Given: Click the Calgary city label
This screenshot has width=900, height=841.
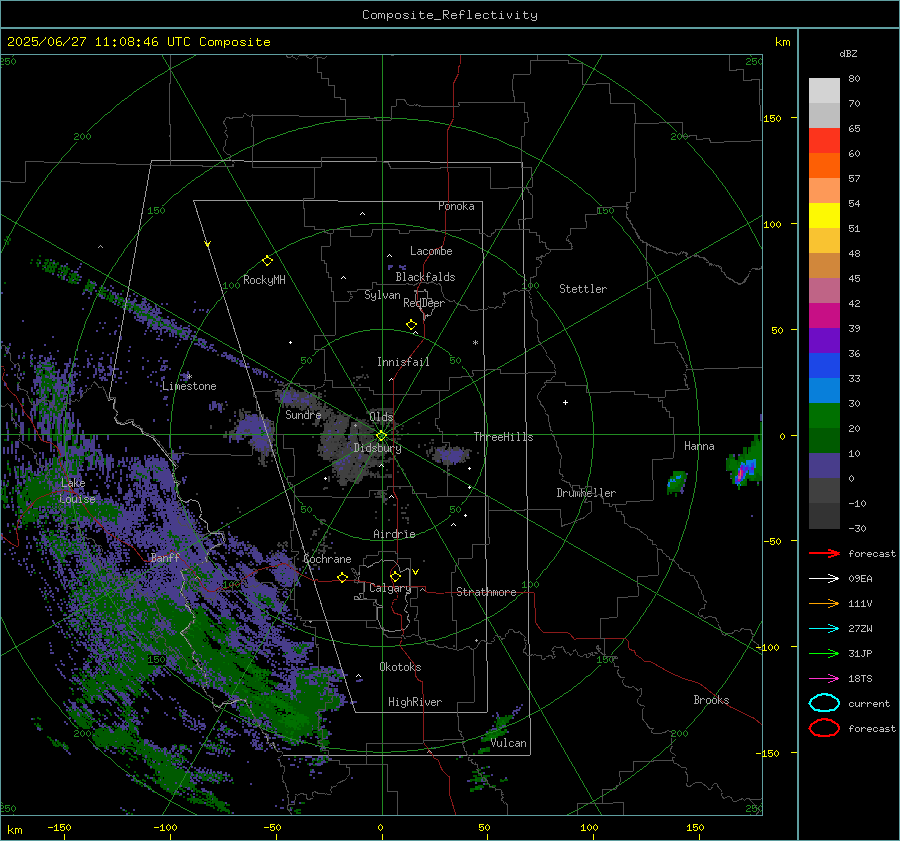Looking at the screenshot, I should pos(390,588).
